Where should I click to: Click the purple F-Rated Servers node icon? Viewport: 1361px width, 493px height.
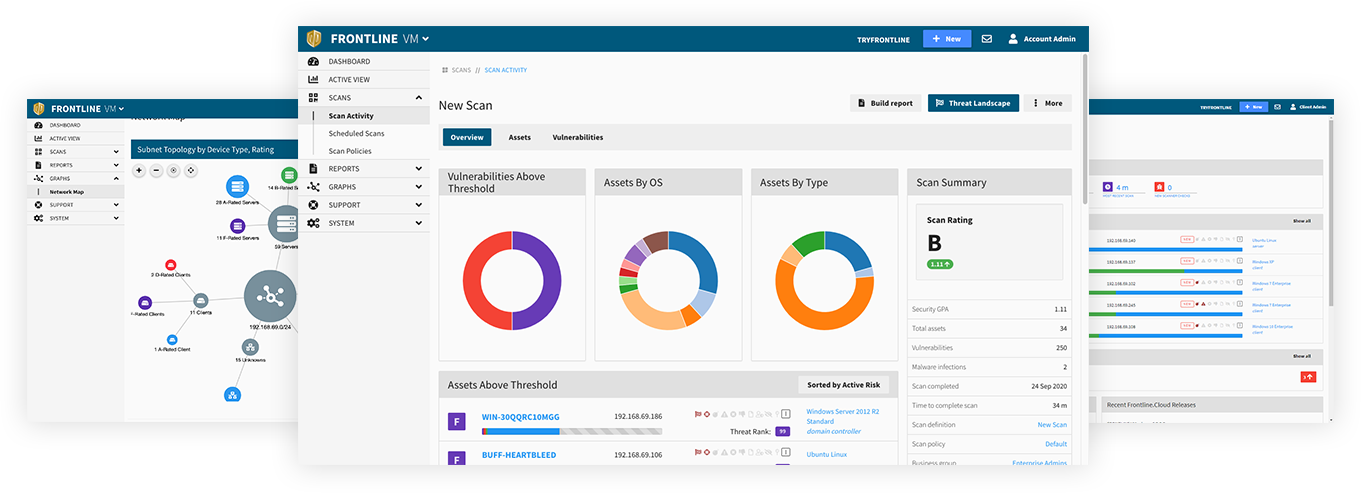click(237, 226)
